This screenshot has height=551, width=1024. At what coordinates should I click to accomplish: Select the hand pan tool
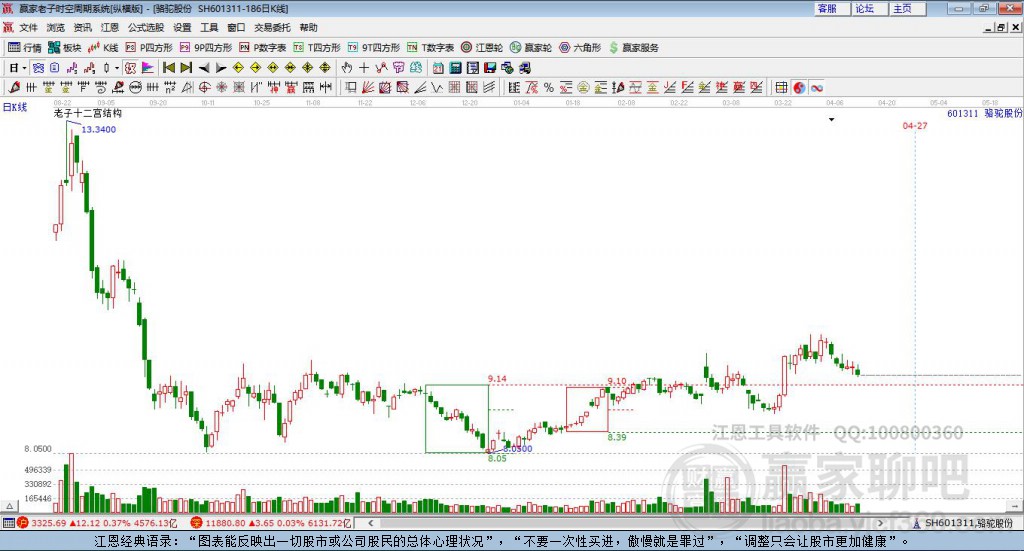347,68
